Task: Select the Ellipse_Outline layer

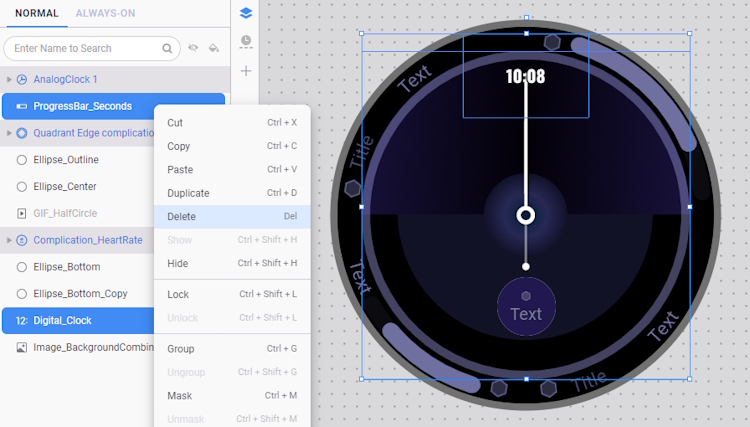Action: (x=66, y=160)
